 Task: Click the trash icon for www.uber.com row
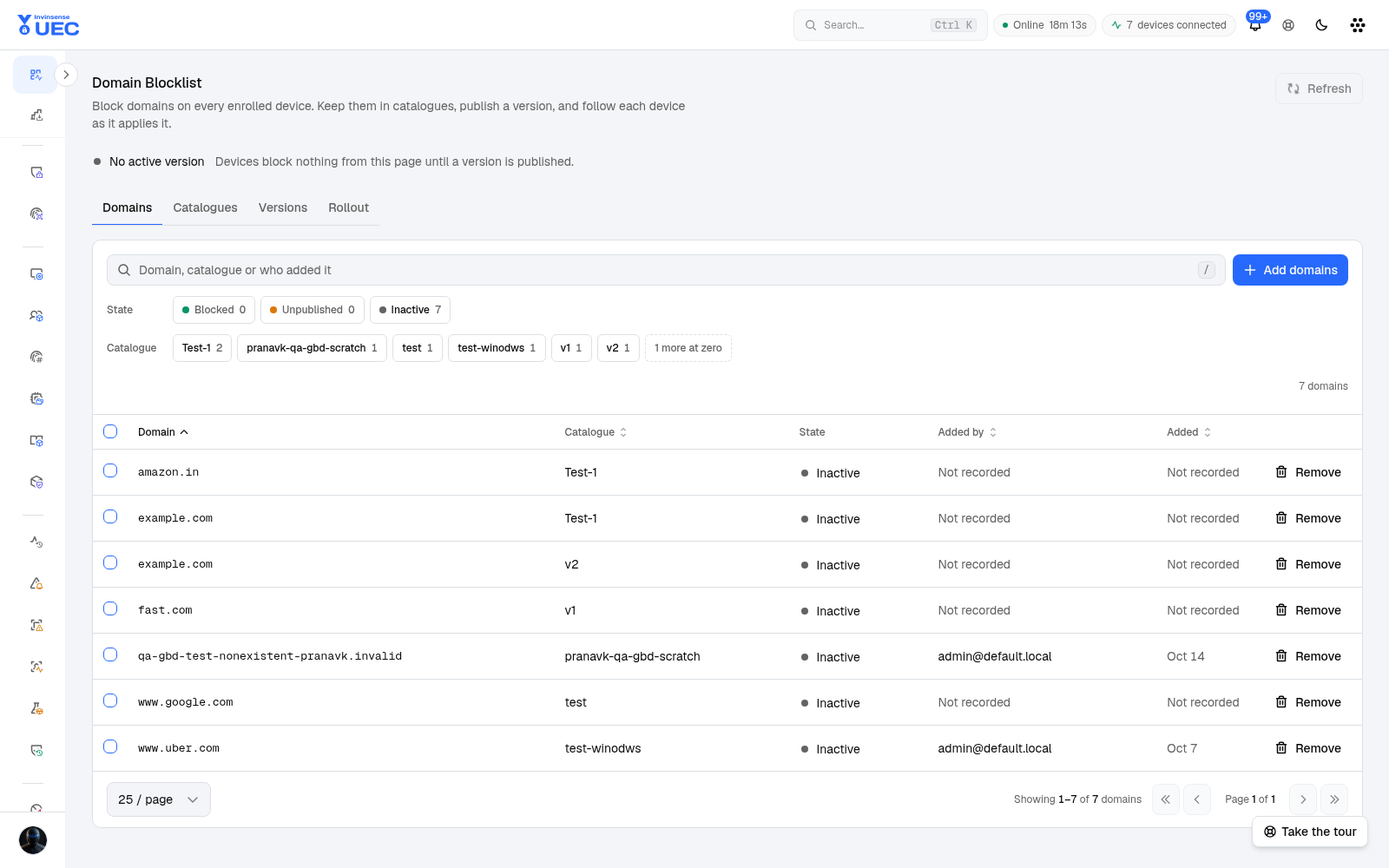click(1281, 748)
